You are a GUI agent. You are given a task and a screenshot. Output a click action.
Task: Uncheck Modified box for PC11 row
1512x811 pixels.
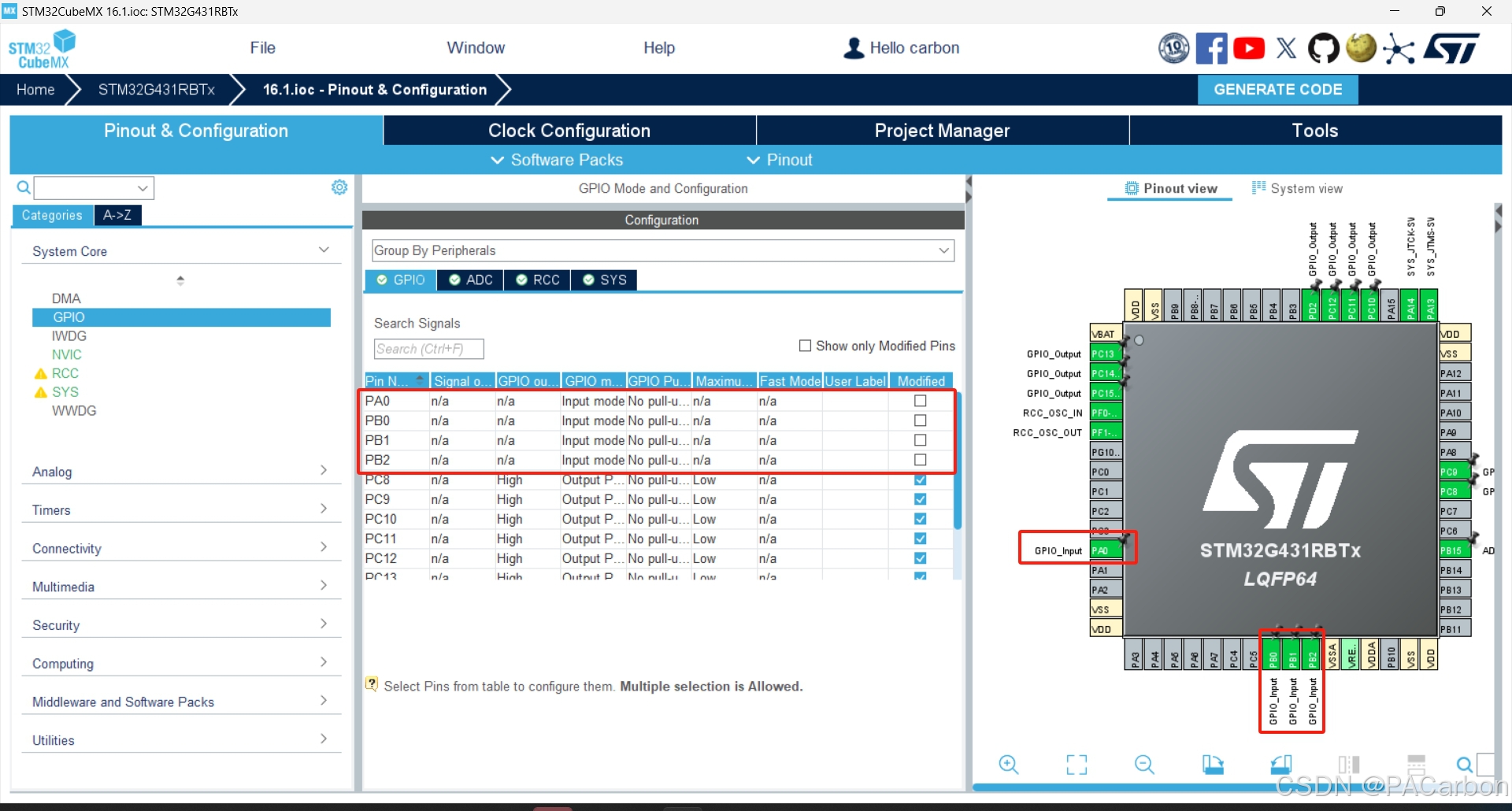920,539
